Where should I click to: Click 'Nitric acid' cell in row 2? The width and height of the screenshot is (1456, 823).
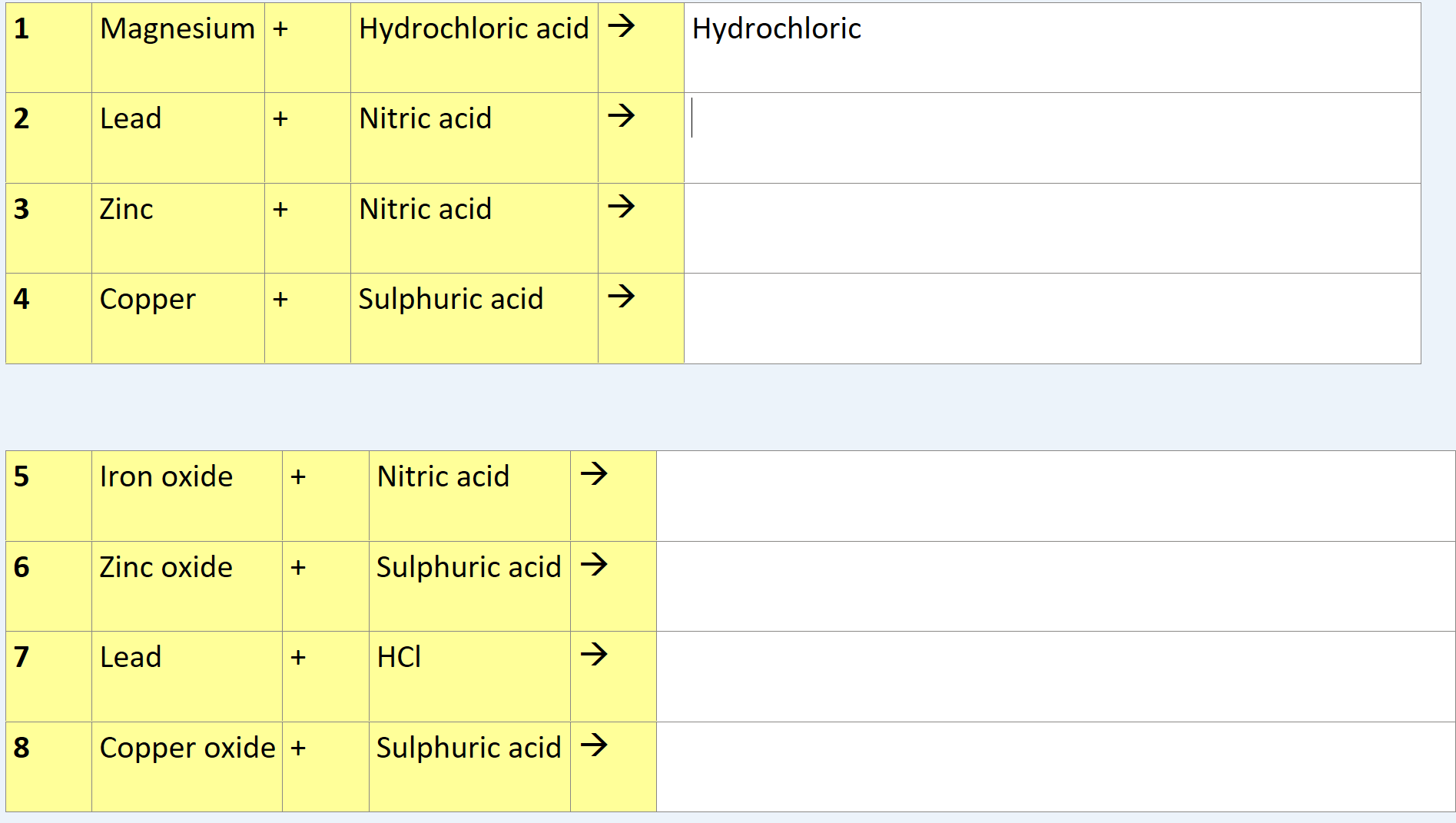pyautogui.click(x=474, y=138)
